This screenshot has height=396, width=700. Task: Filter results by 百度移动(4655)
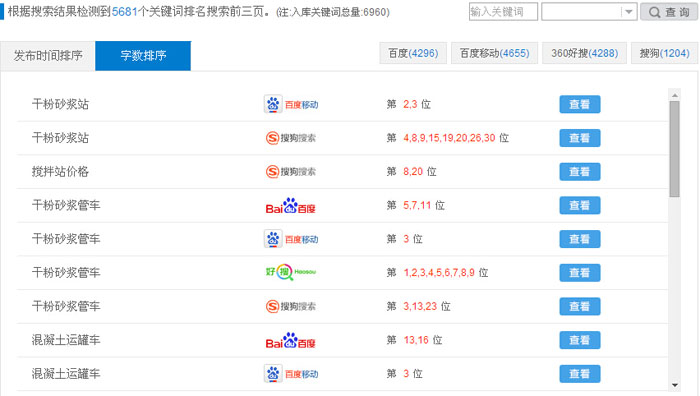494,53
